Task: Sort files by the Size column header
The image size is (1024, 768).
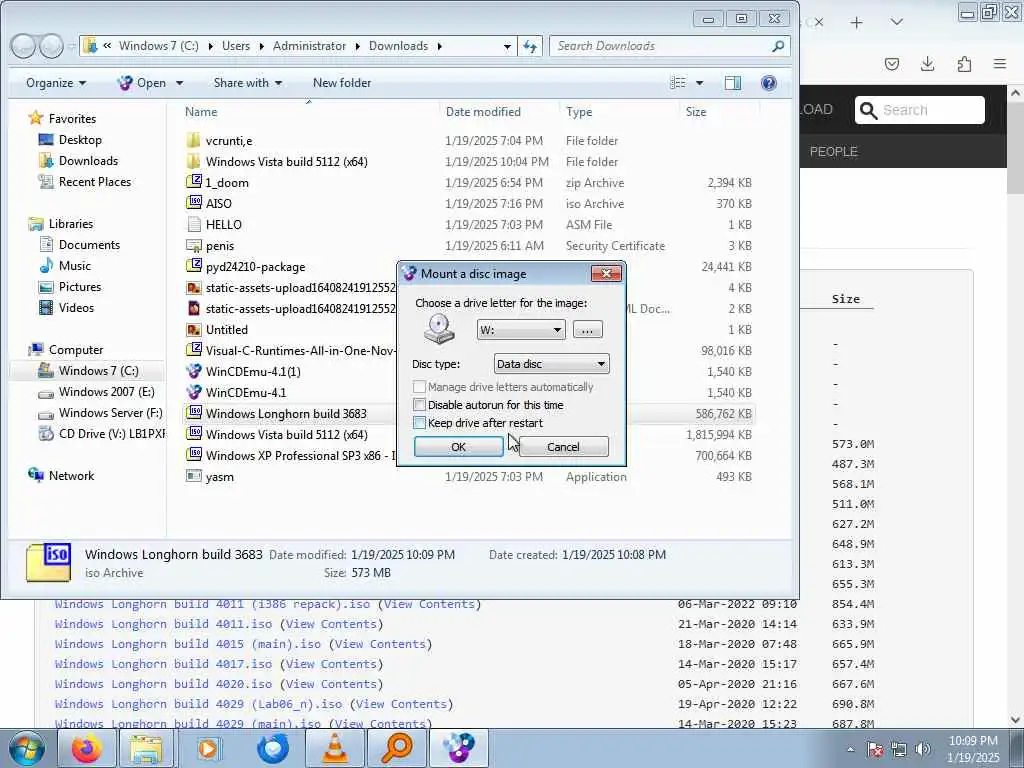Action: pos(696,112)
